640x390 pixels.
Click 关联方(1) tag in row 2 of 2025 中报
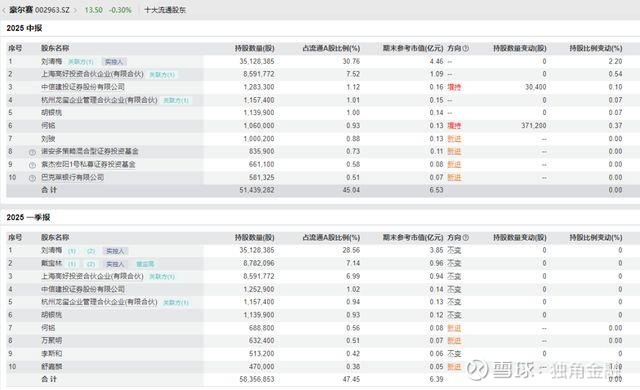pos(162,75)
